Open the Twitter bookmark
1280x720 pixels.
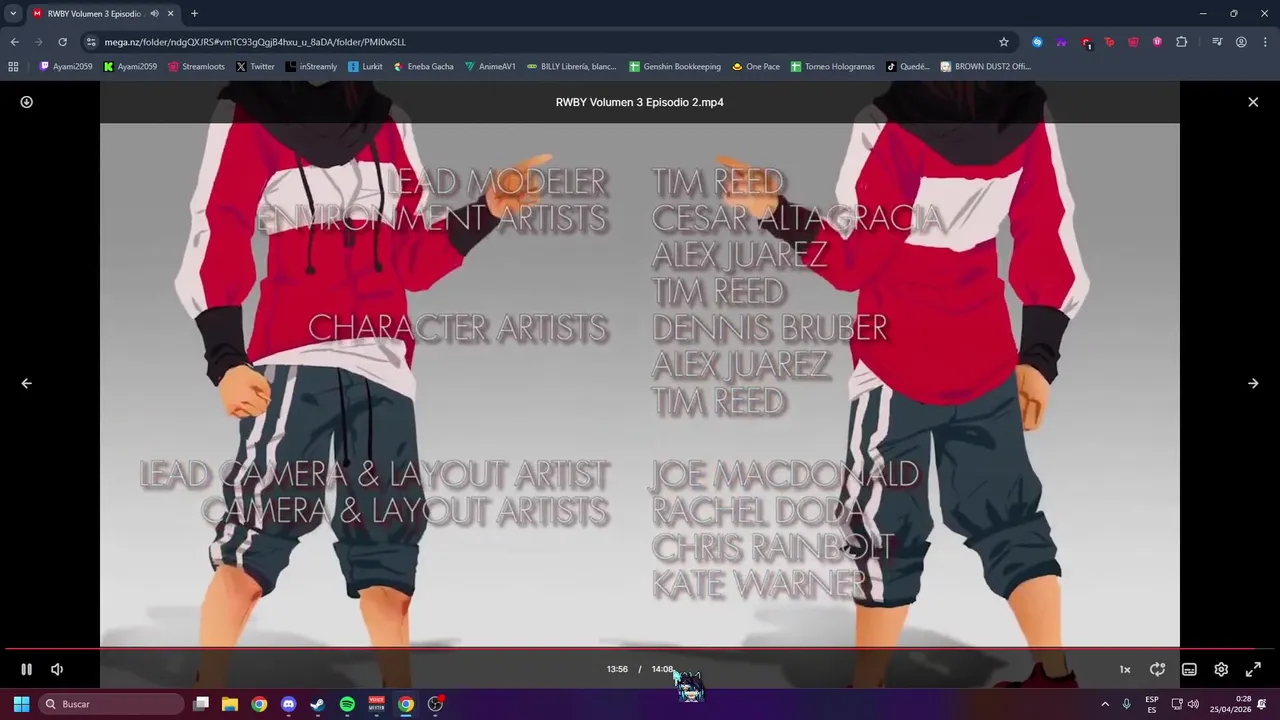pos(255,67)
